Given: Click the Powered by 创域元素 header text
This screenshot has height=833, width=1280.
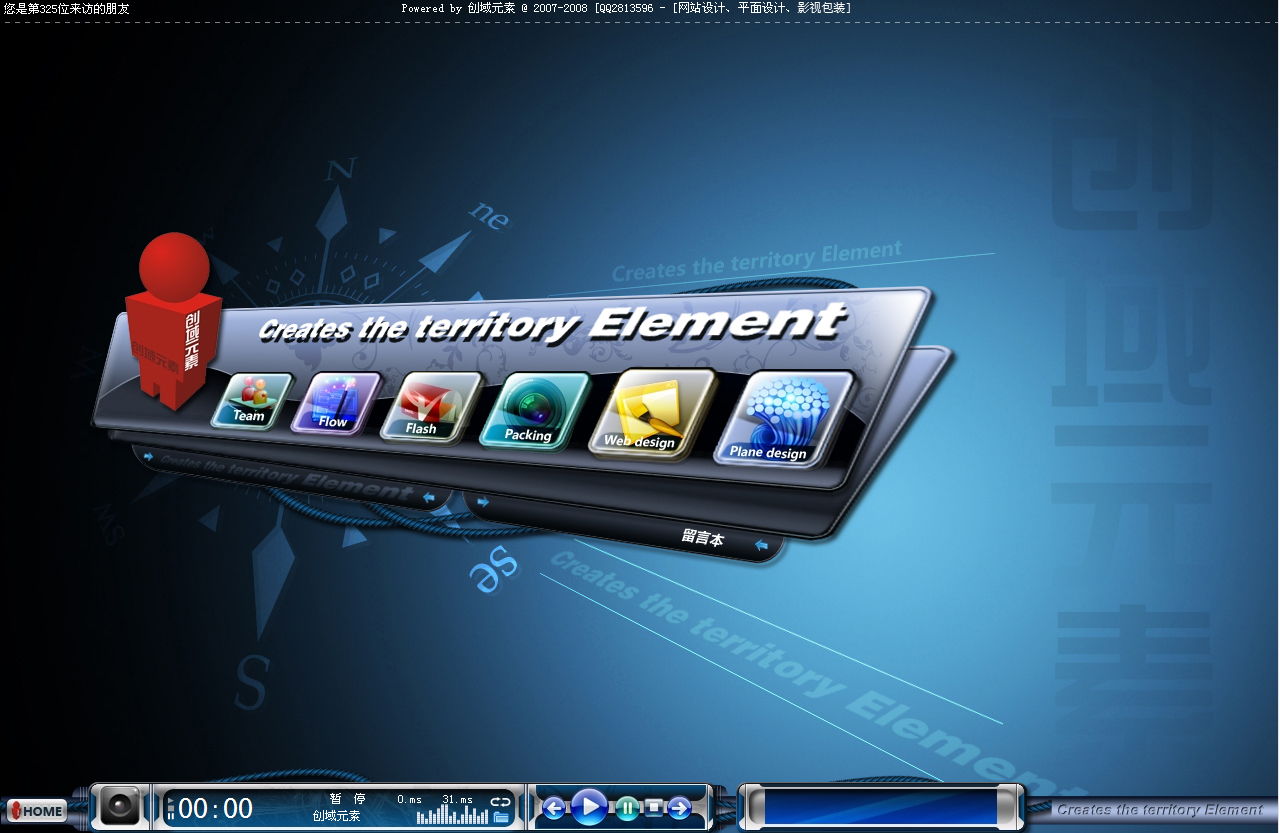Looking at the screenshot, I should click(626, 8).
